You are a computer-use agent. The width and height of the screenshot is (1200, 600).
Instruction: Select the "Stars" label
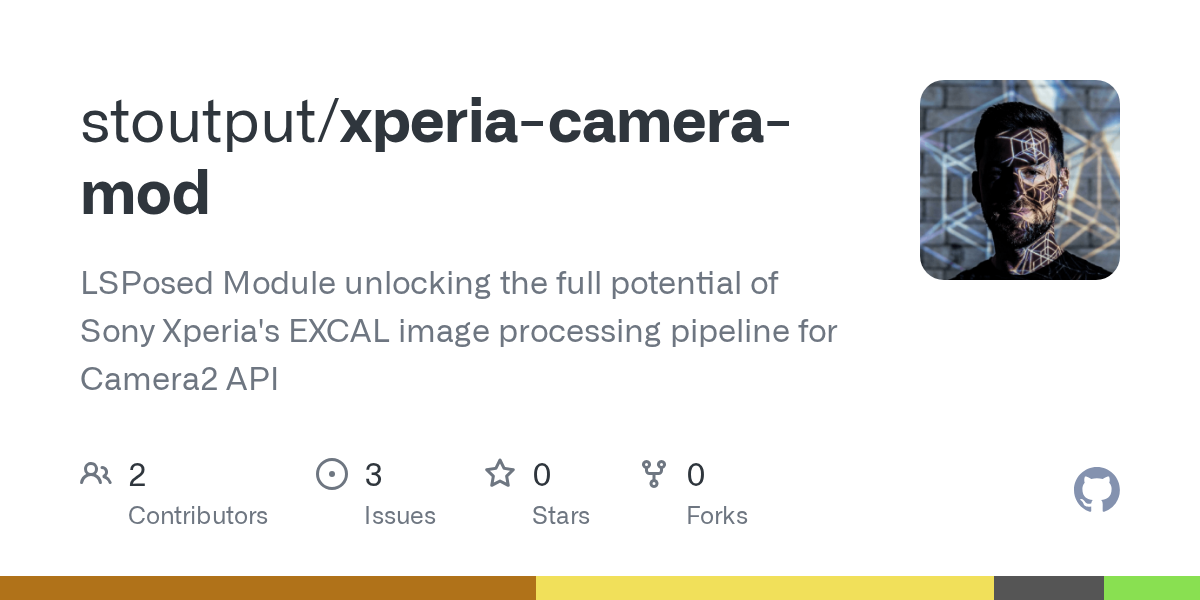561,516
